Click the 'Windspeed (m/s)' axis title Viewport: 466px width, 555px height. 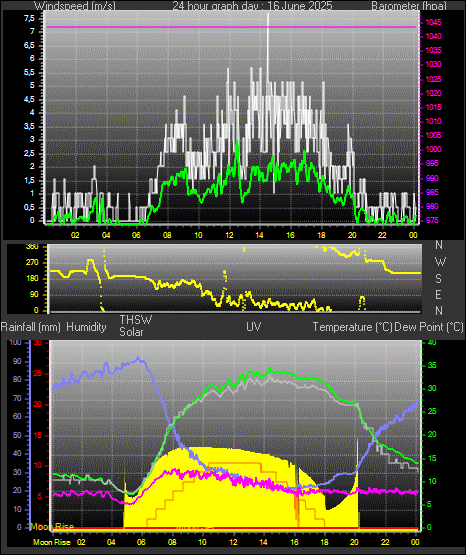[75, 6]
